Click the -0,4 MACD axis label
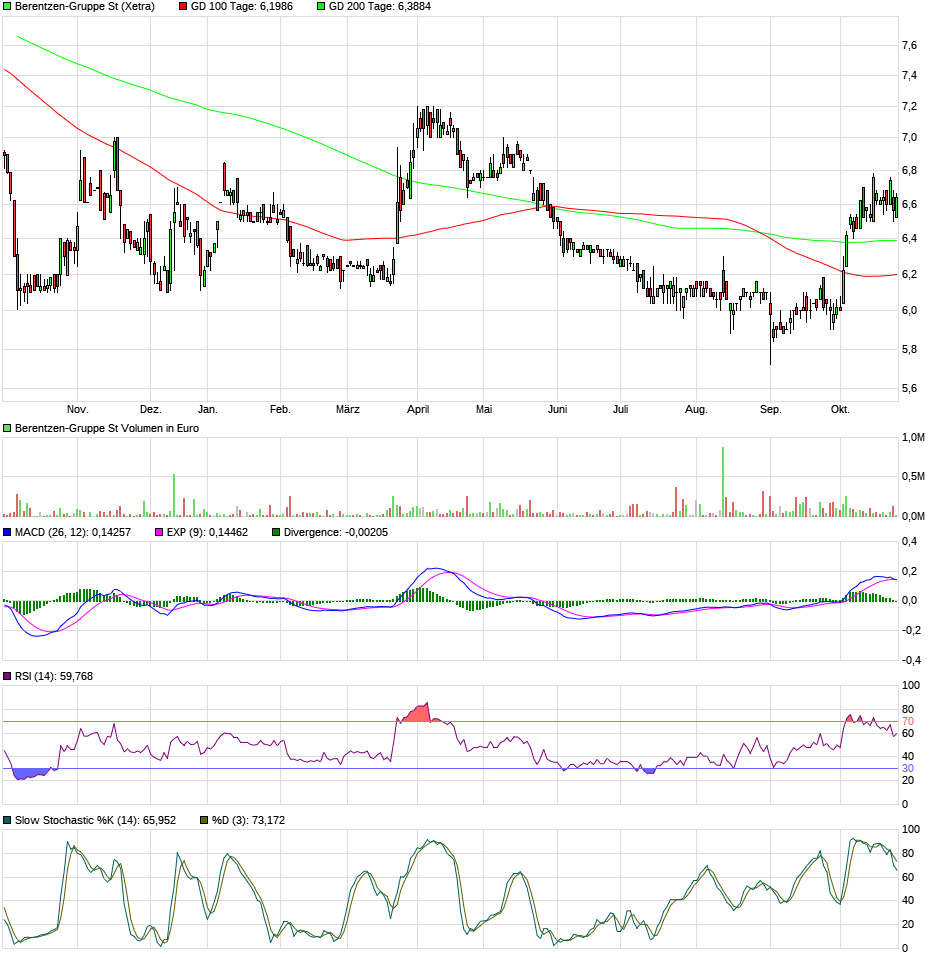The image size is (940, 958). [909, 660]
